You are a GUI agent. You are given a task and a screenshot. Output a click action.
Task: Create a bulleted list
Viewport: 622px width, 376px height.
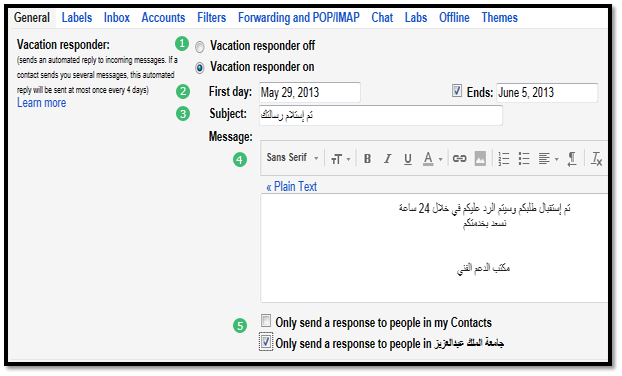point(524,159)
